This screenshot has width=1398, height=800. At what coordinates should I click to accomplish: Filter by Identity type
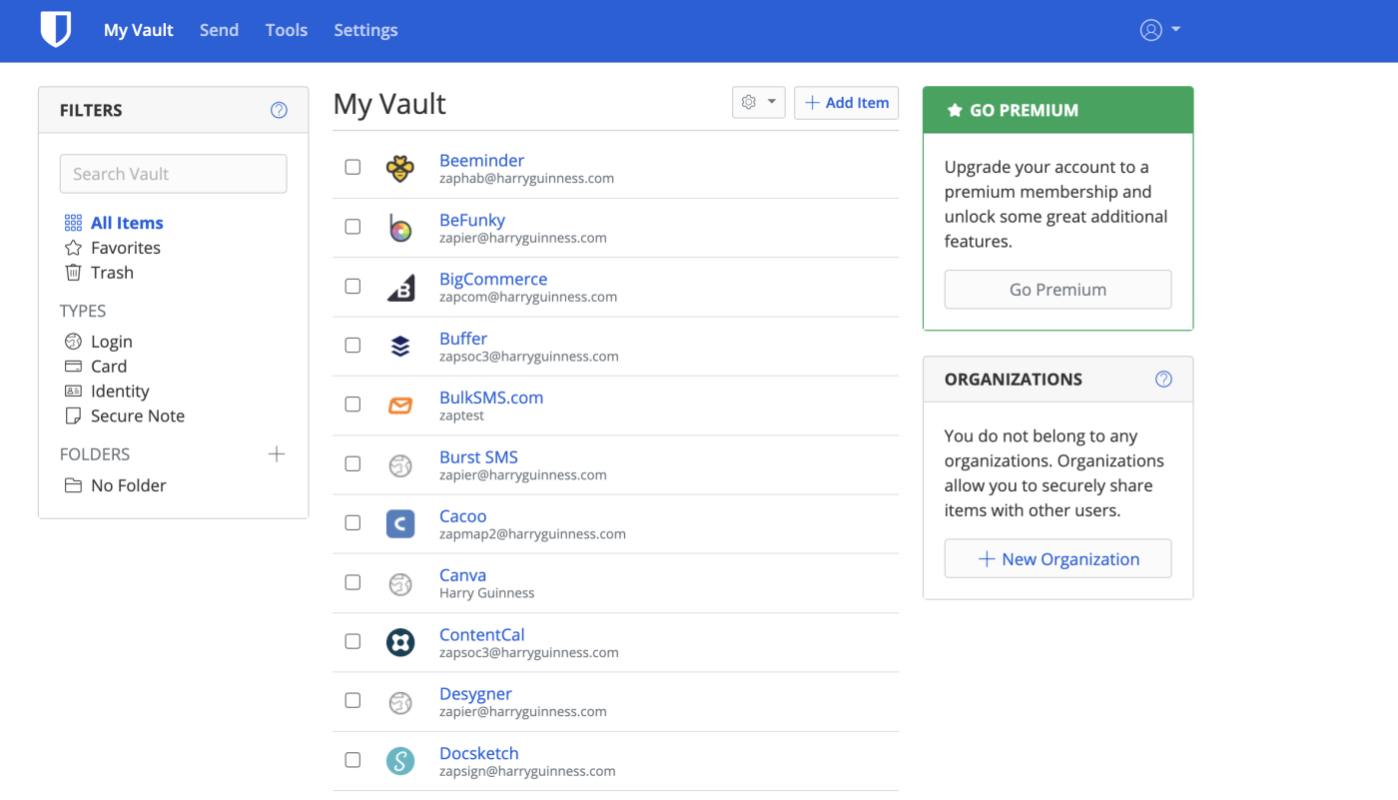click(120, 391)
